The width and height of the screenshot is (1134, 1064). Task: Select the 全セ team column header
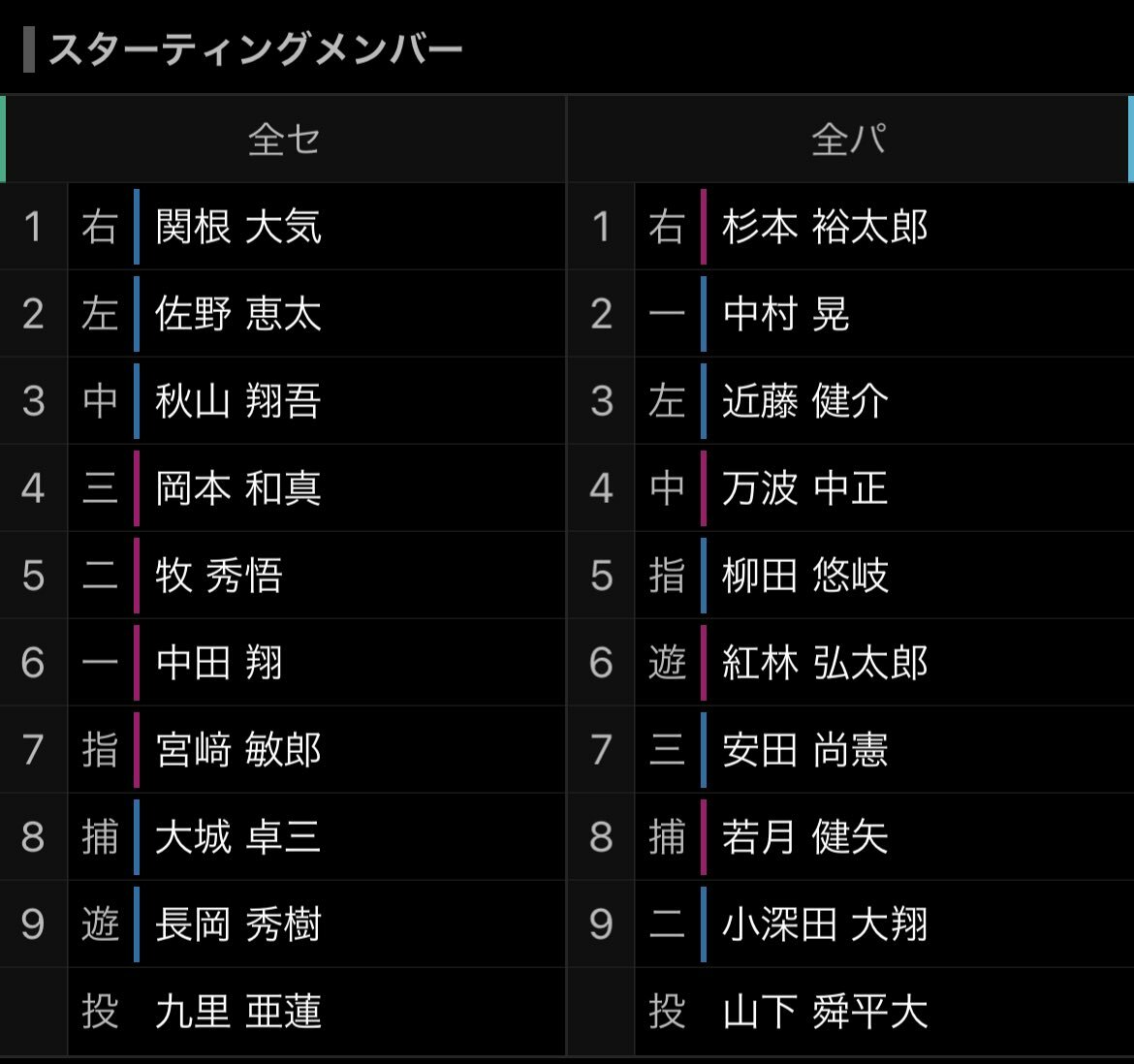click(283, 139)
